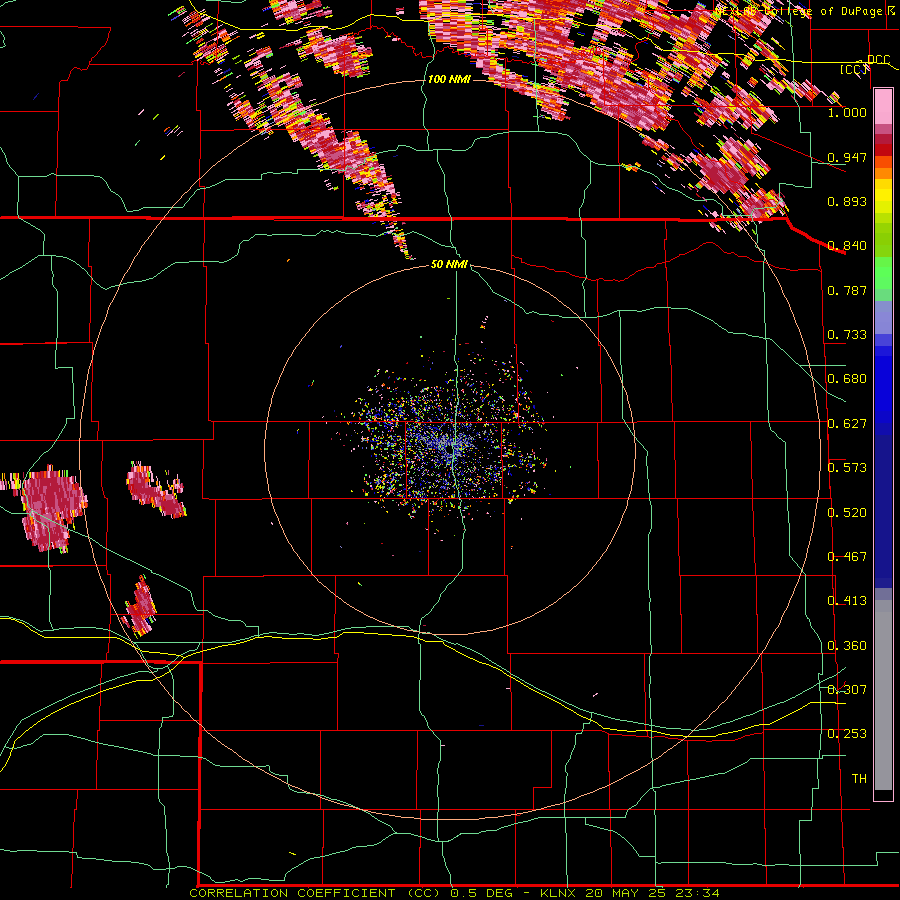Click the 0.787 scale label
900x900 pixels.
click(847, 290)
